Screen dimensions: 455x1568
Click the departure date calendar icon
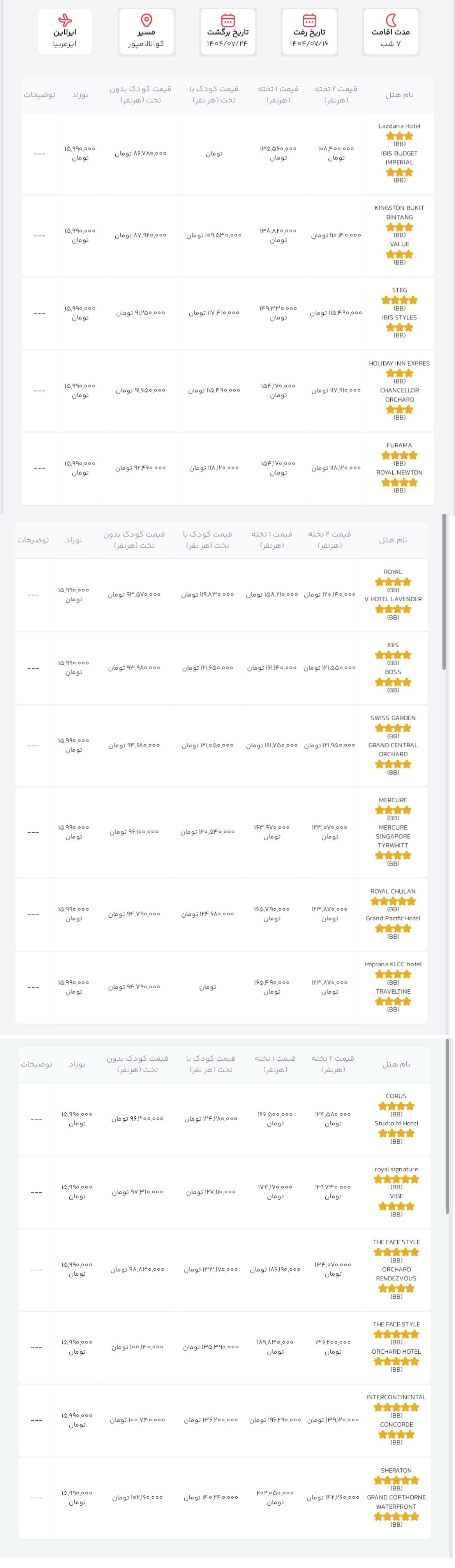(309, 20)
